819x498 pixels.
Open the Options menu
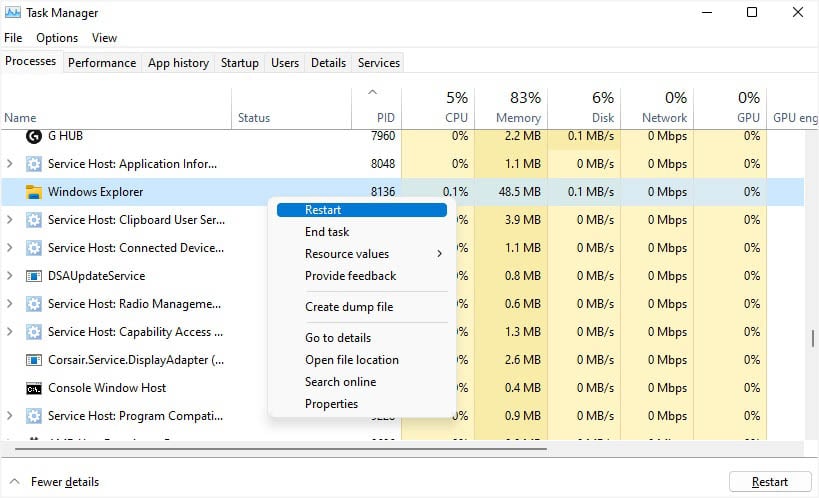(x=57, y=38)
